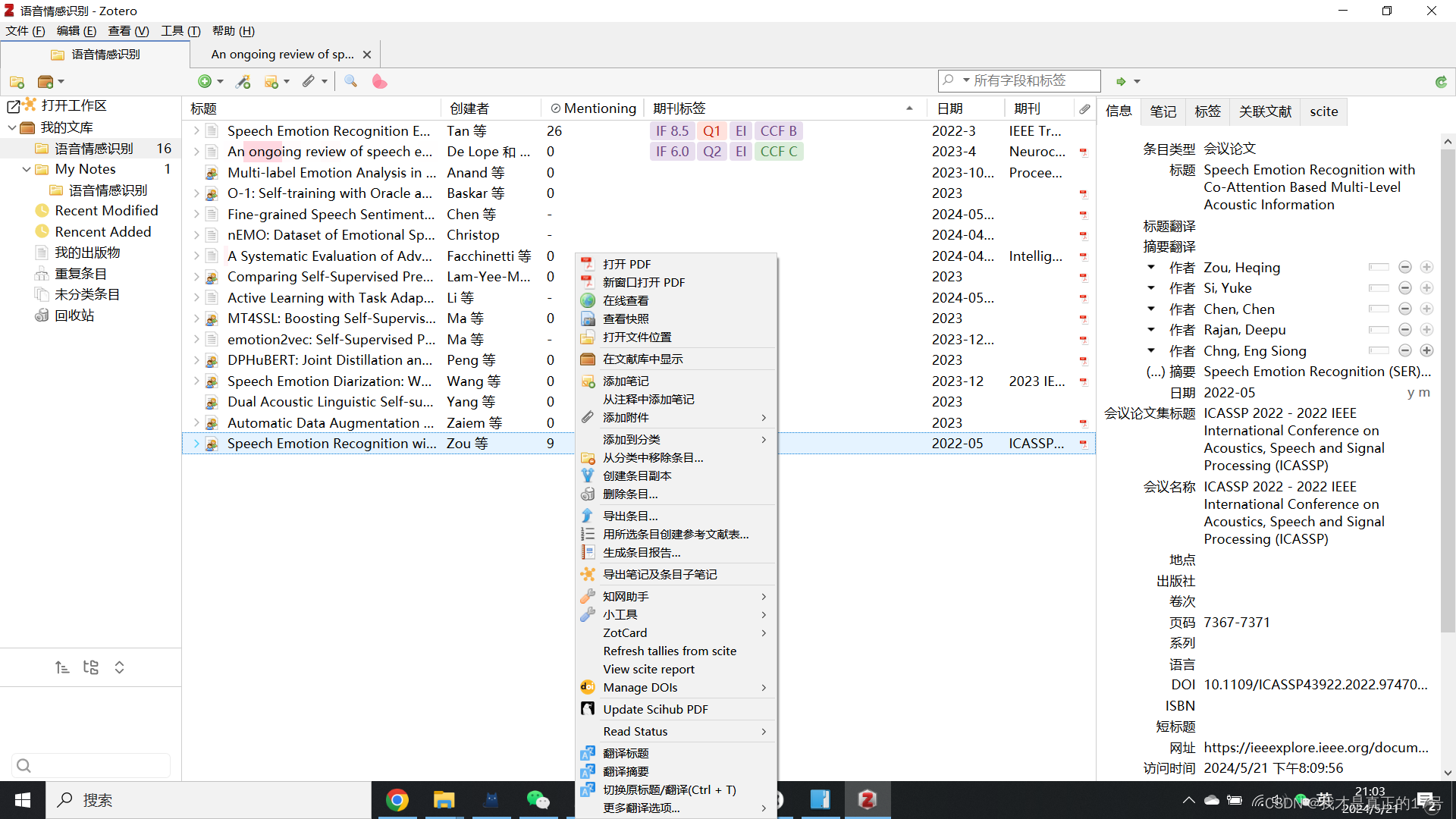
Task: Open WeChat from the taskbar
Action: [538, 799]
